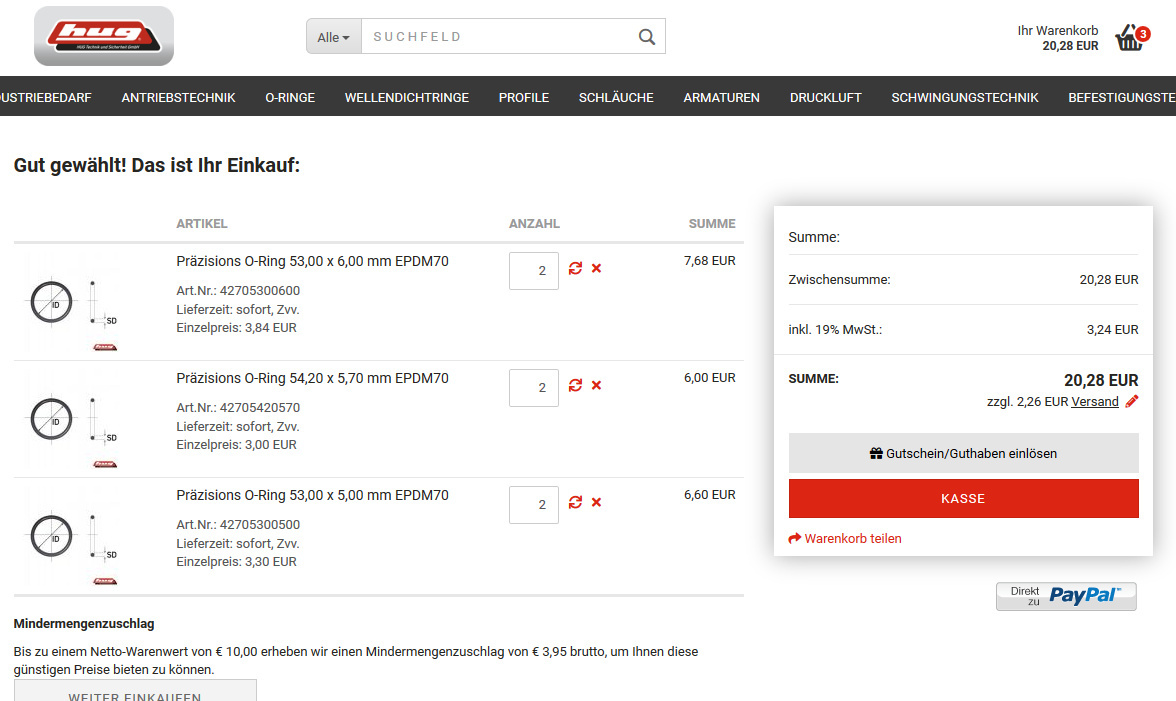Remove O-Ring 53,00 x 6,00 mm from cart
Screen dimensions: 1176x701
[596, 268]
